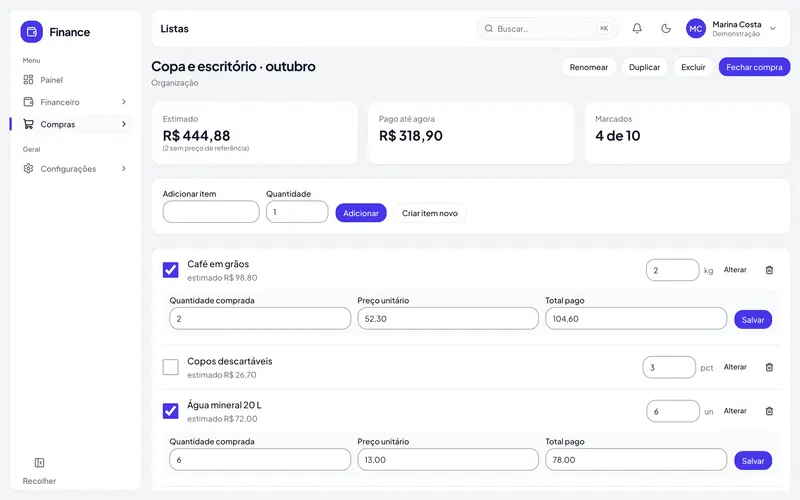This screenshot has height=500, width=800.
Task: Focus the Buscar search field
Action: tap(547, 29)
